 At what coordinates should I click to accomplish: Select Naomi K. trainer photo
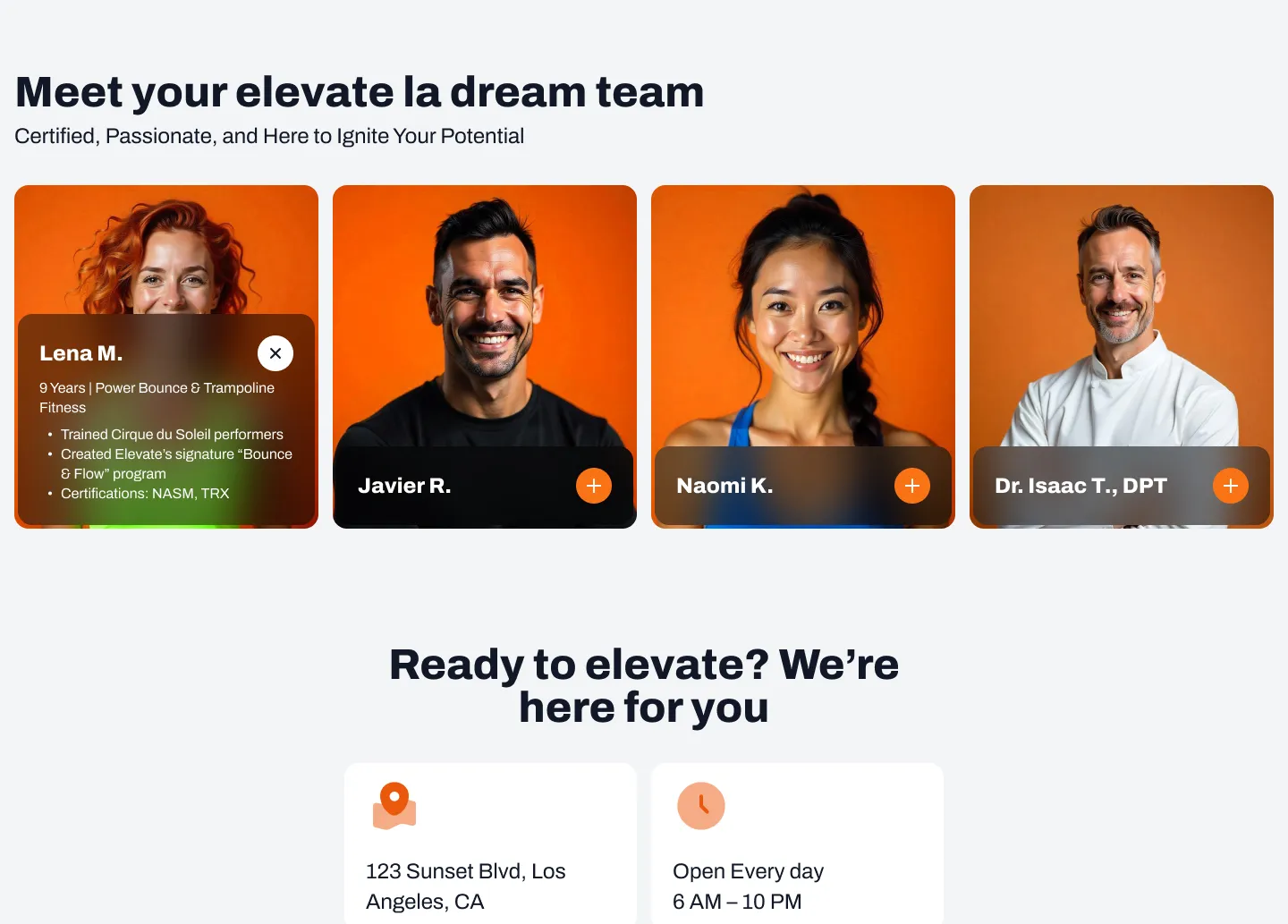[803, 316]
